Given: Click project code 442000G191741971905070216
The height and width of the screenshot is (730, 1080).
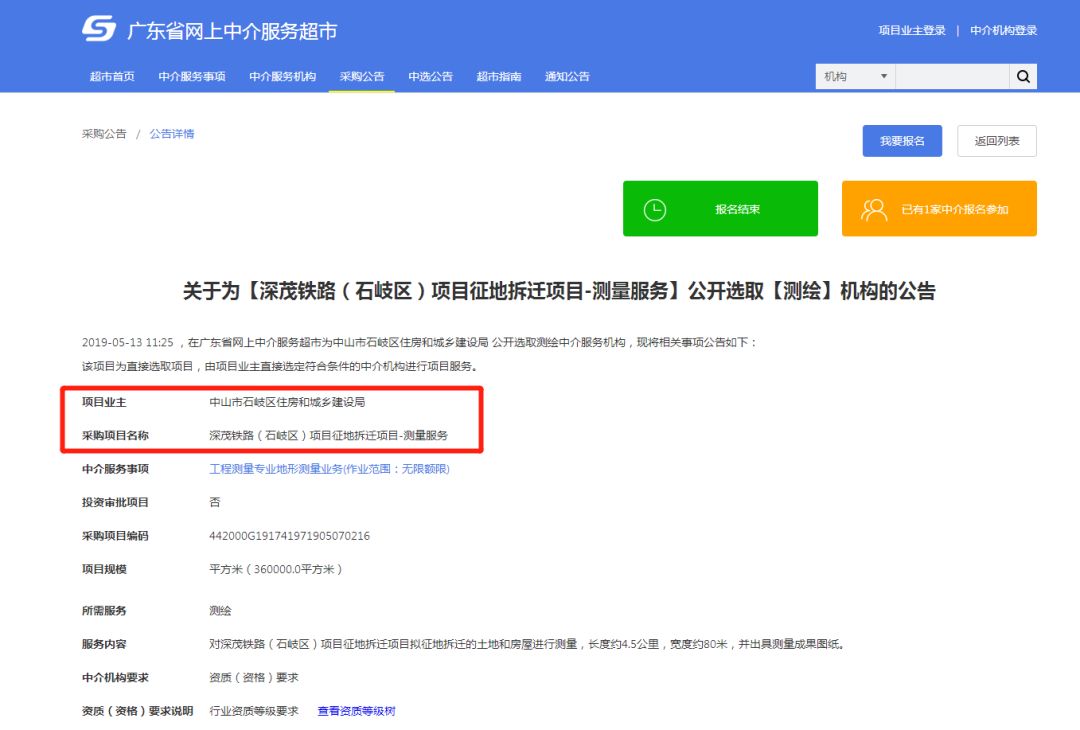Looking at the screenshot, I should pyautogui.click(x=289, y=536).
